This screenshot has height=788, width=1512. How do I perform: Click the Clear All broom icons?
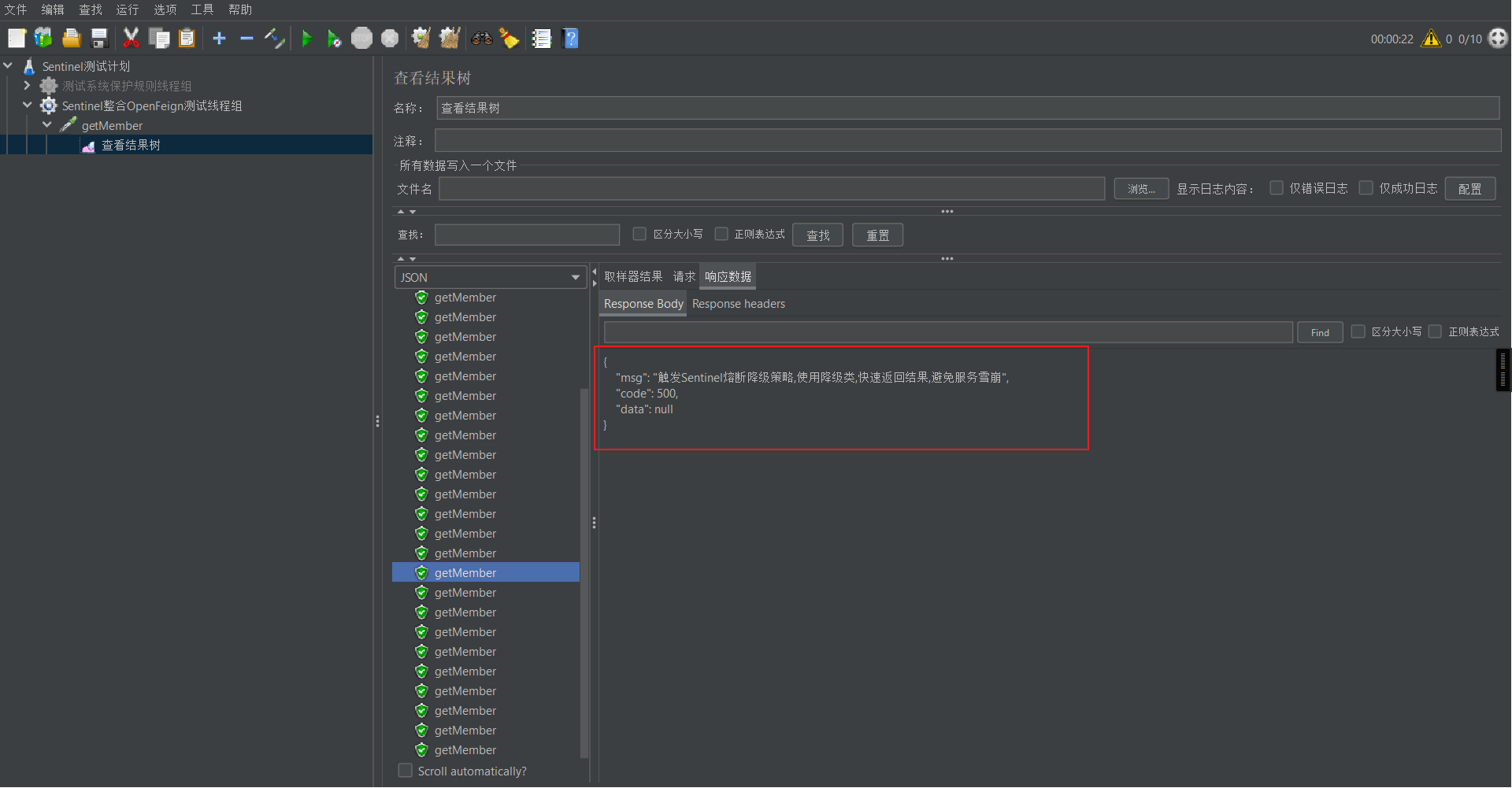[x=450, y=39]
